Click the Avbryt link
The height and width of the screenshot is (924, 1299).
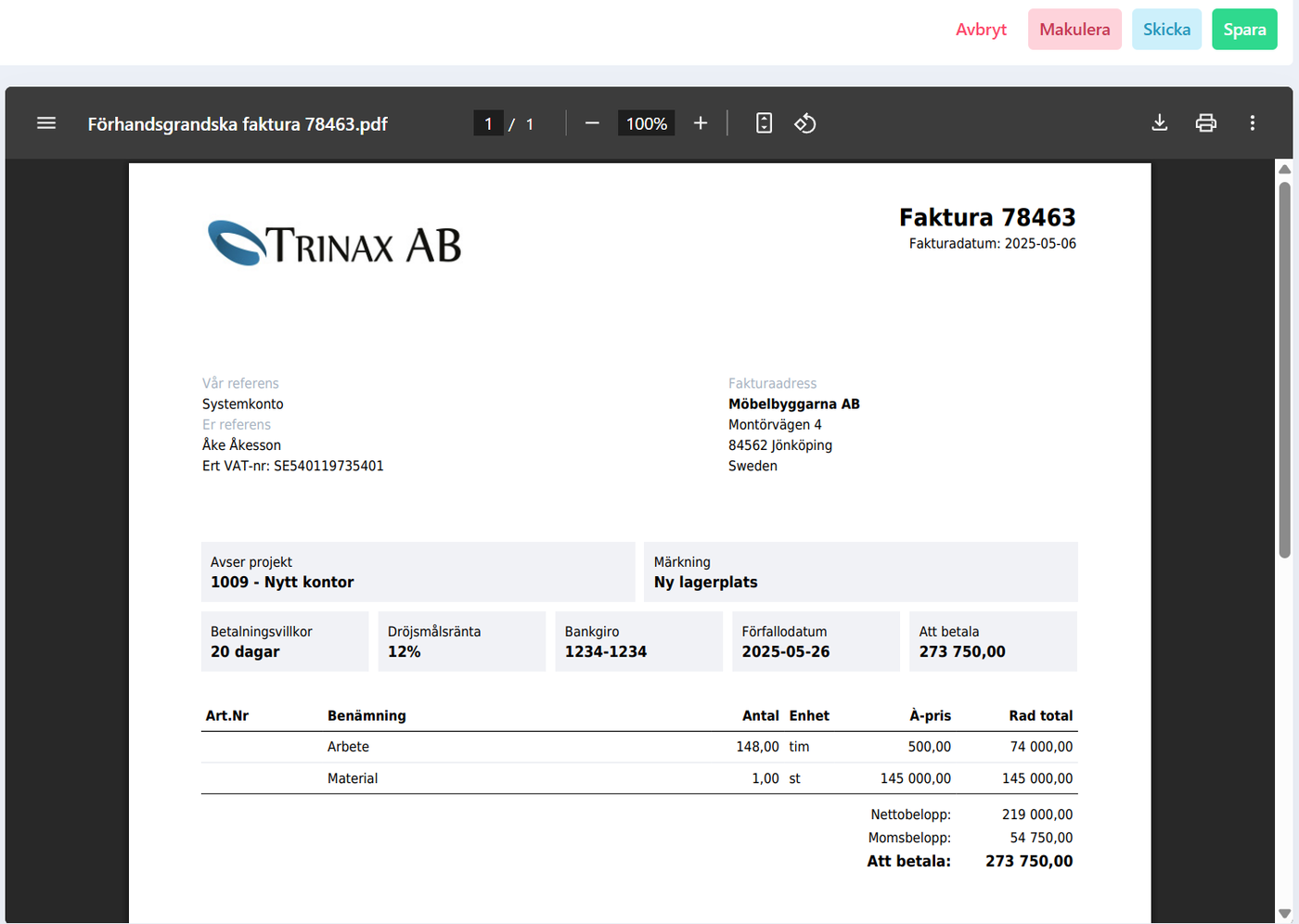point(981,30)
